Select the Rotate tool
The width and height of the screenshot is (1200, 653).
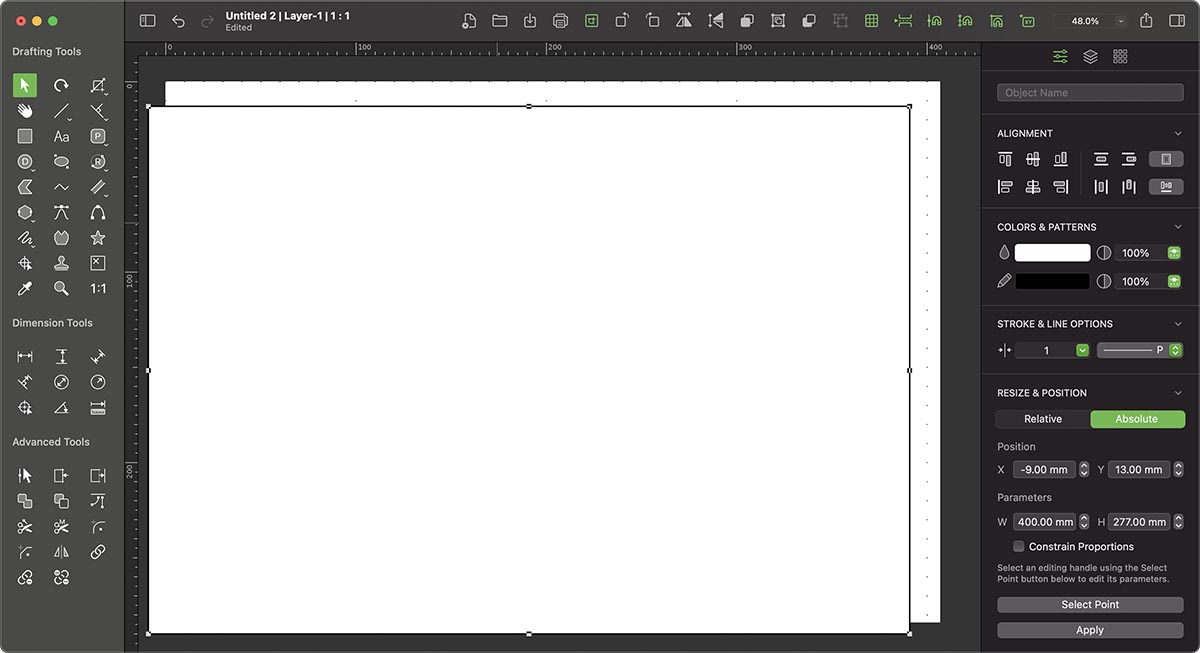pyautogui.click(x=60, y=85)
